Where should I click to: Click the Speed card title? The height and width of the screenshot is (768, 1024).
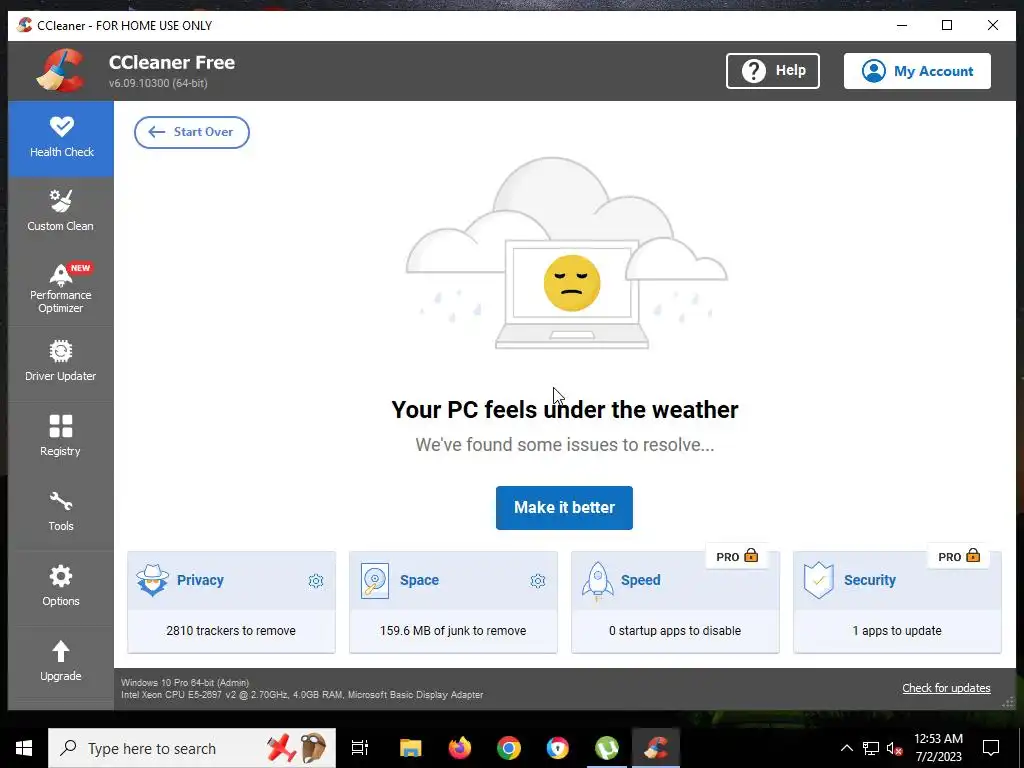[641, 580]
